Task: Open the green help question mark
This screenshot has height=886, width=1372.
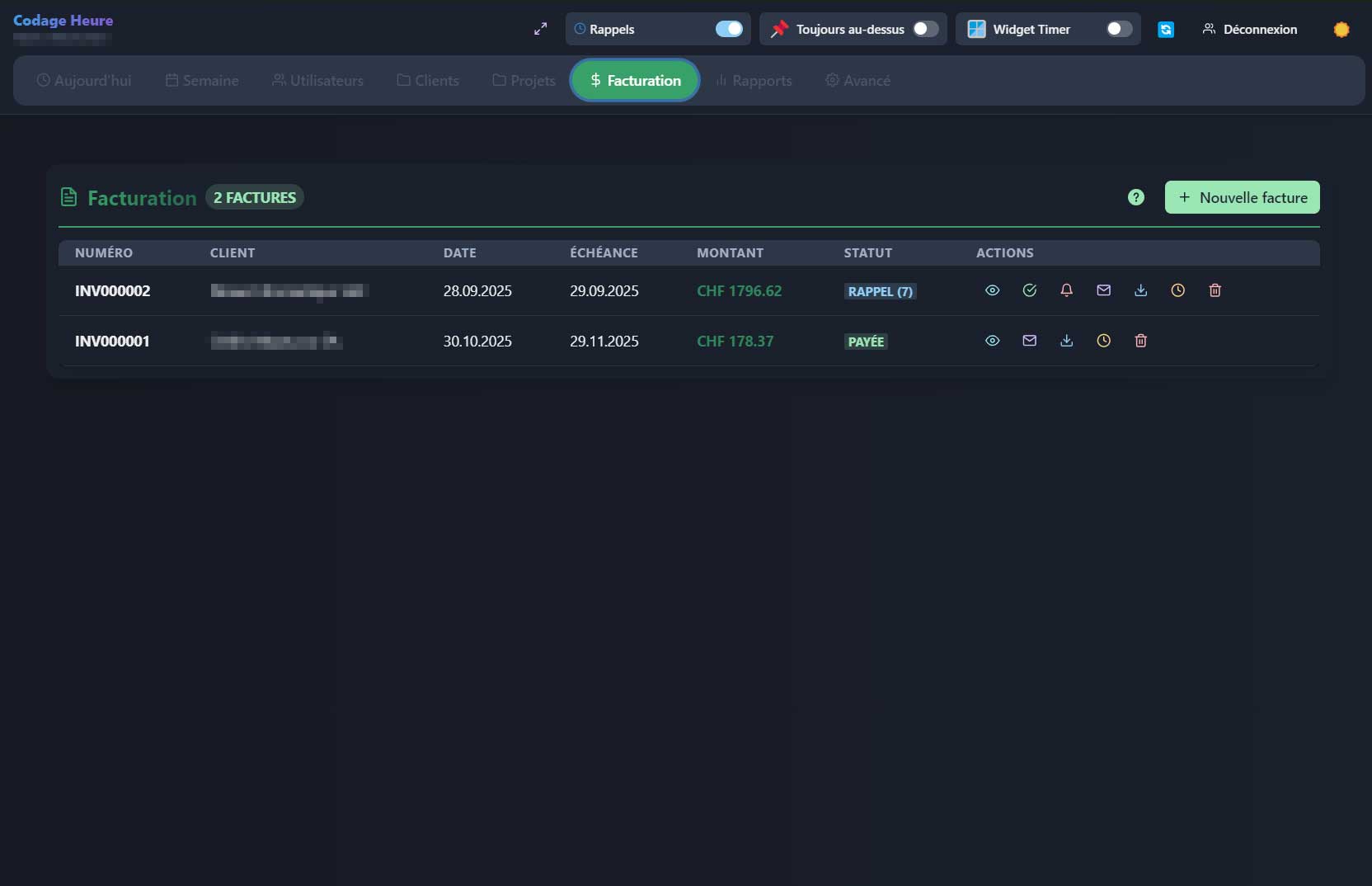Action: tap(1135, 197)
